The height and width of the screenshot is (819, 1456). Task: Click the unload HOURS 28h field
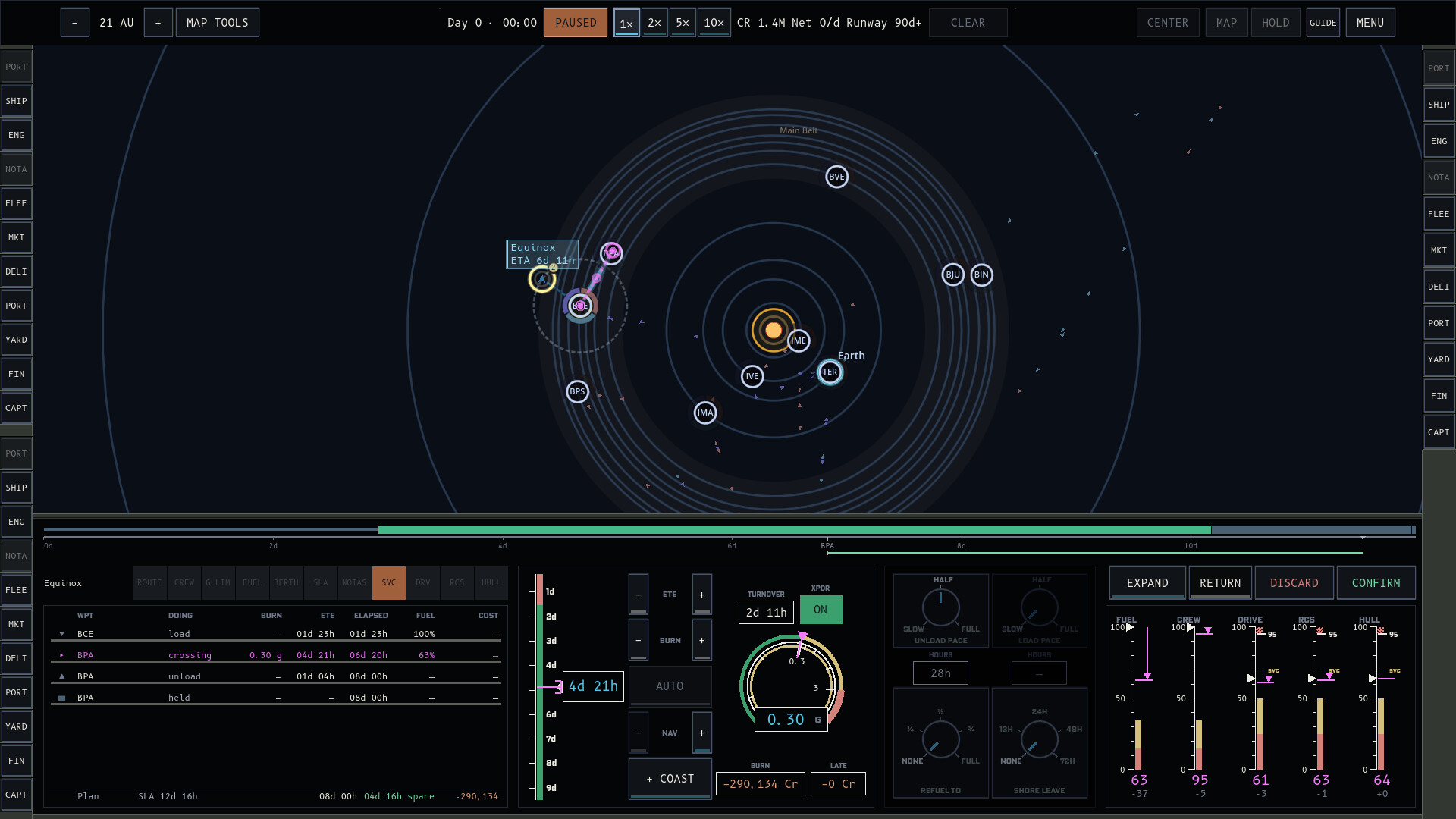point(940,673)
